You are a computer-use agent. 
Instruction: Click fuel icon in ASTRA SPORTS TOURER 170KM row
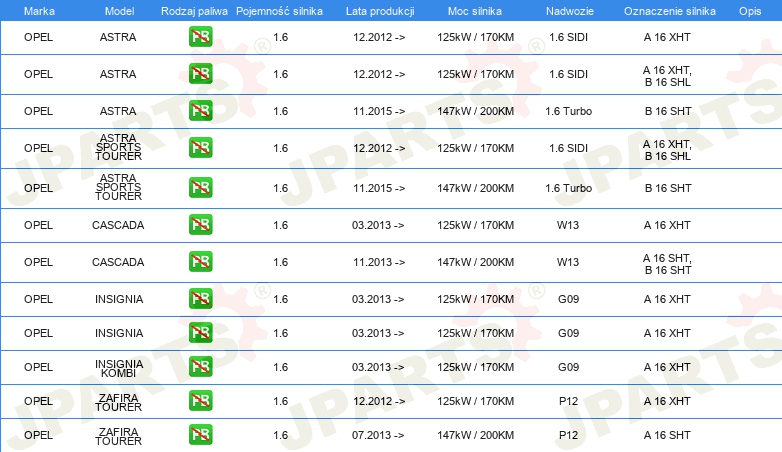tap(200, 148)
